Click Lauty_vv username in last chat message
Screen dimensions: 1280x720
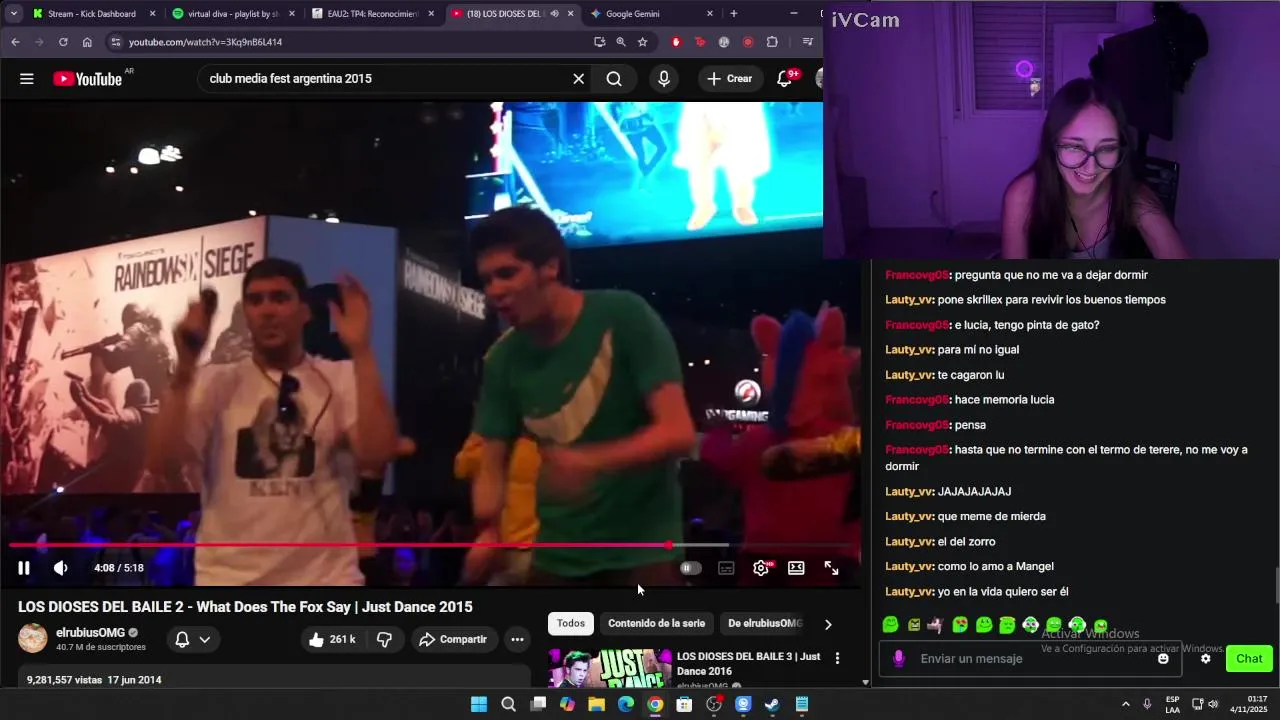909,592
